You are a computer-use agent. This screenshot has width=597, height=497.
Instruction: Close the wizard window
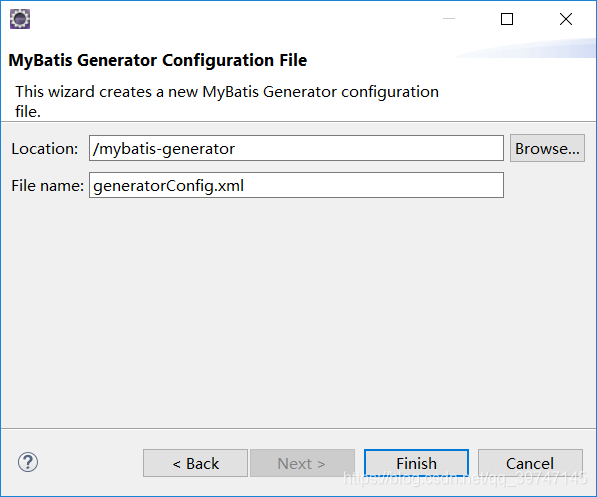click(566, 19)
